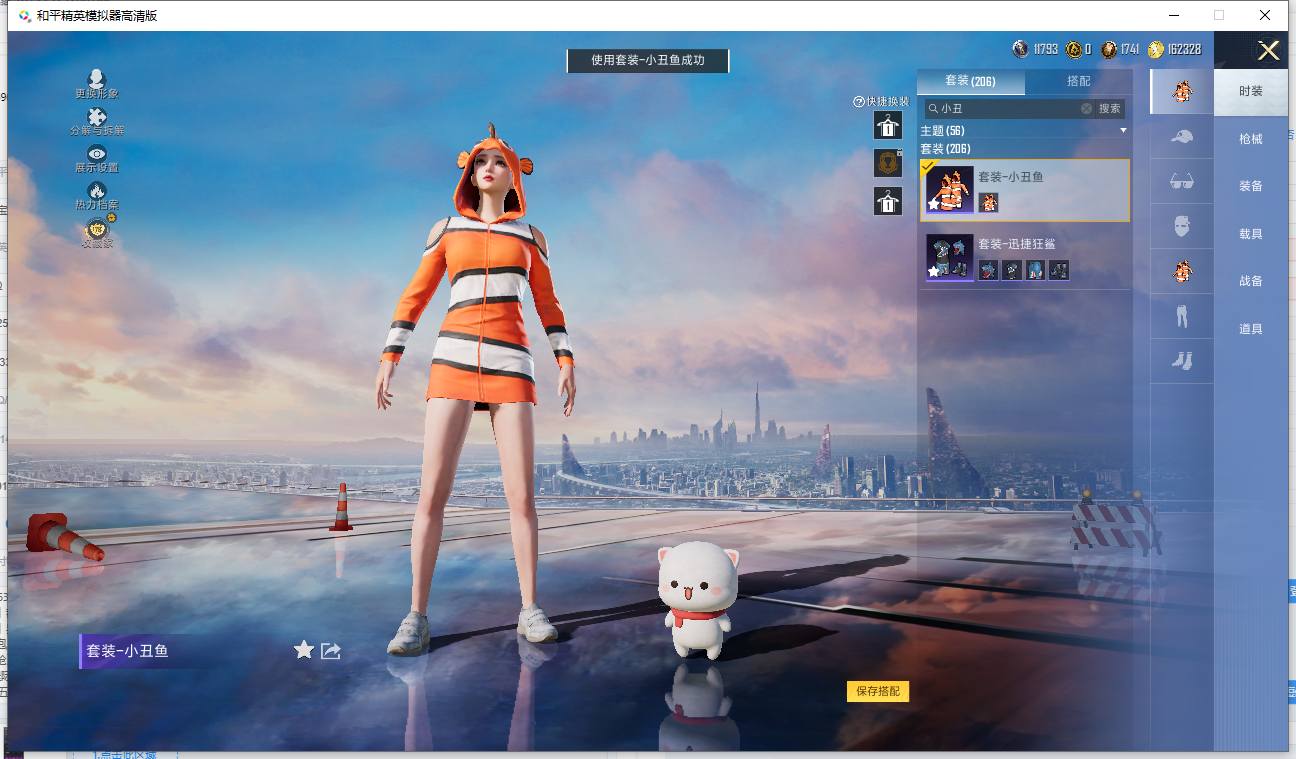Click the 搜索 search button
Viewport: 1296px width, 759px height.
(1110, 109)
